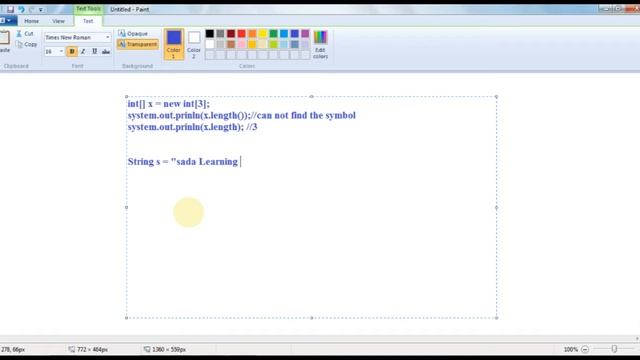Click the bottom-right handle of the text box
This screenshot has height=360, width=640.
pyautogui.click(x=496, y=318)
